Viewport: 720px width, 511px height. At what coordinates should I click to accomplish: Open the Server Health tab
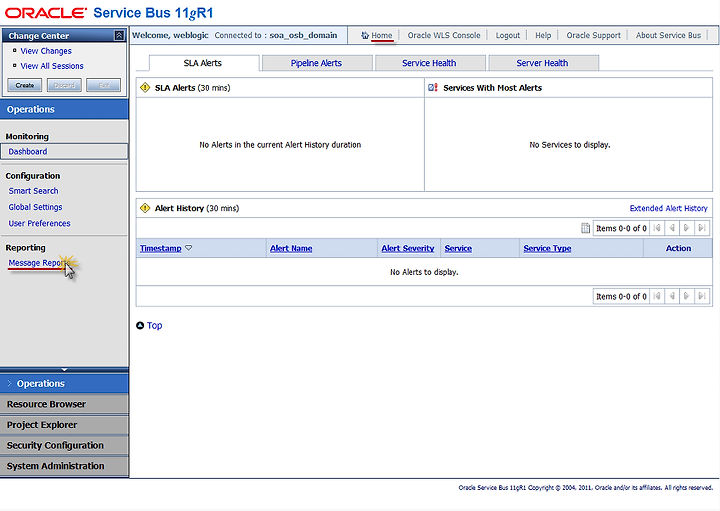(542, 63)
